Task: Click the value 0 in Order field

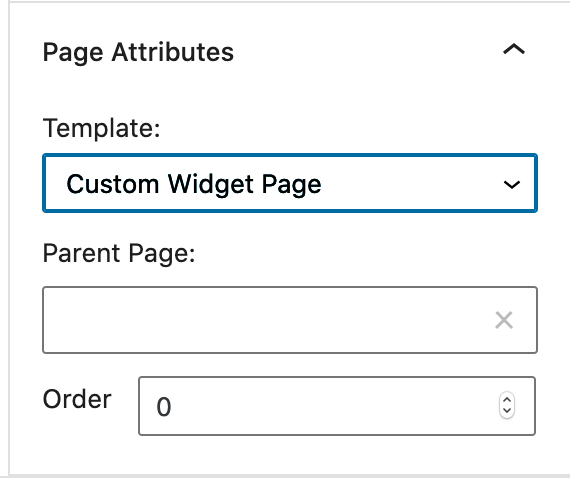Action: pyautogui.click(x=164, y=407)
